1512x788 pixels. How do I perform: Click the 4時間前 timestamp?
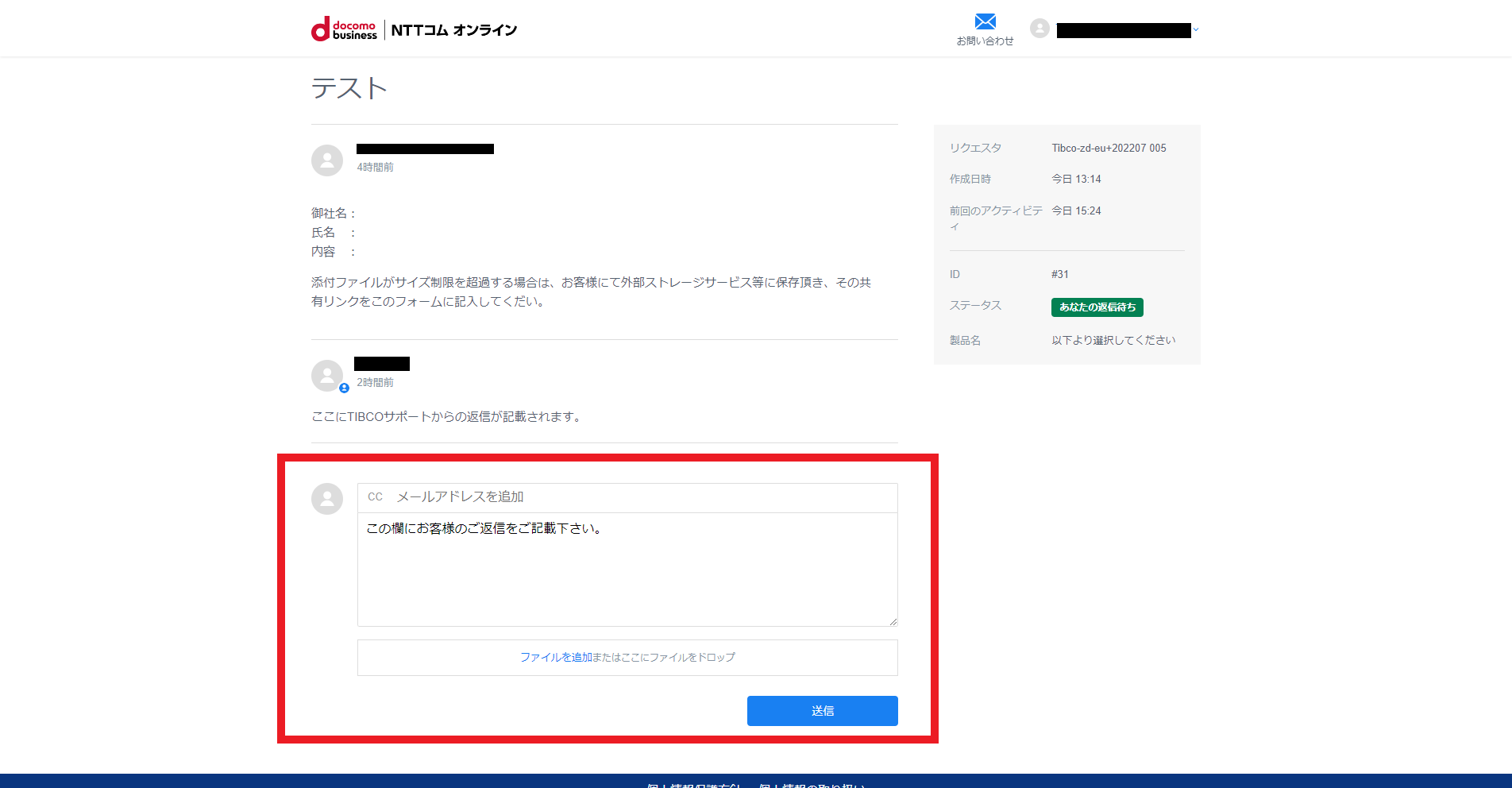click(x=375, y=168)
